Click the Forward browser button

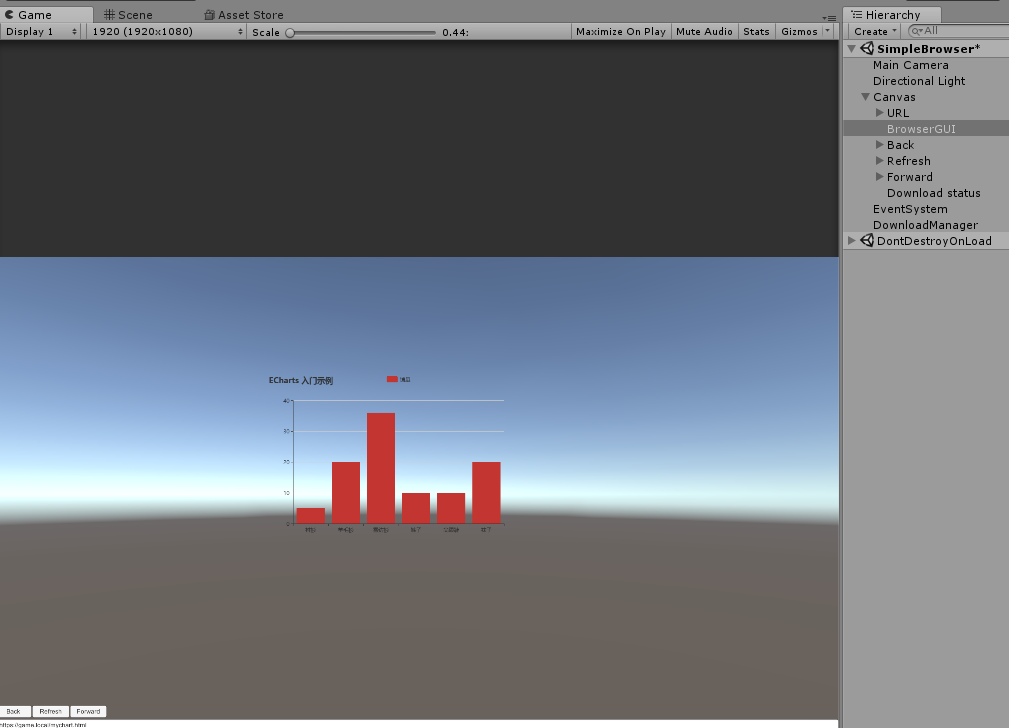tap(88, 711)
